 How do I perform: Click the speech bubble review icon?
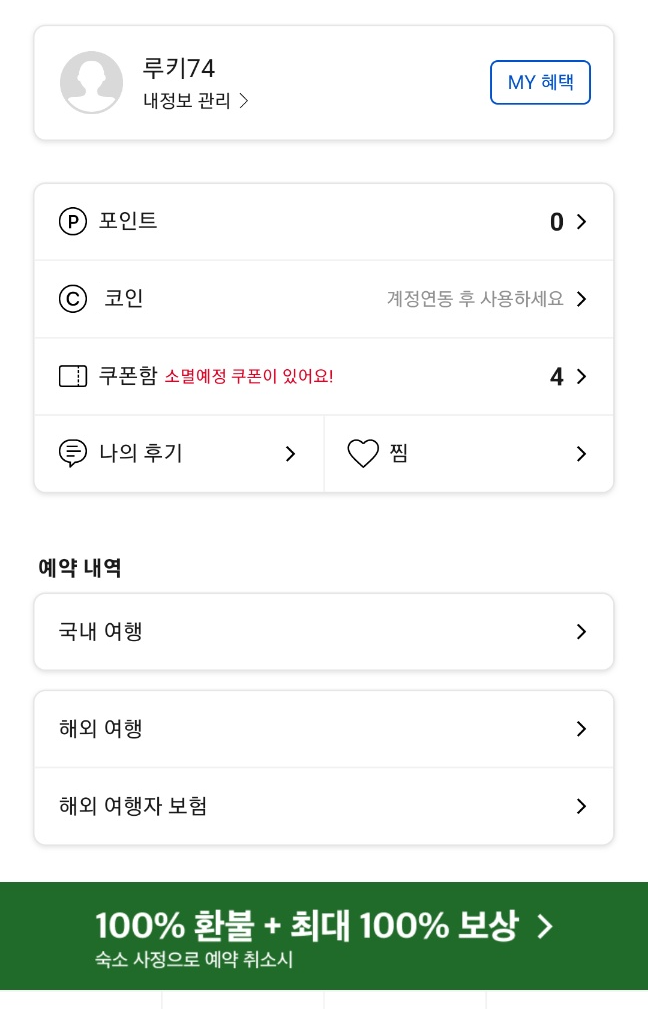pos(73,454)
